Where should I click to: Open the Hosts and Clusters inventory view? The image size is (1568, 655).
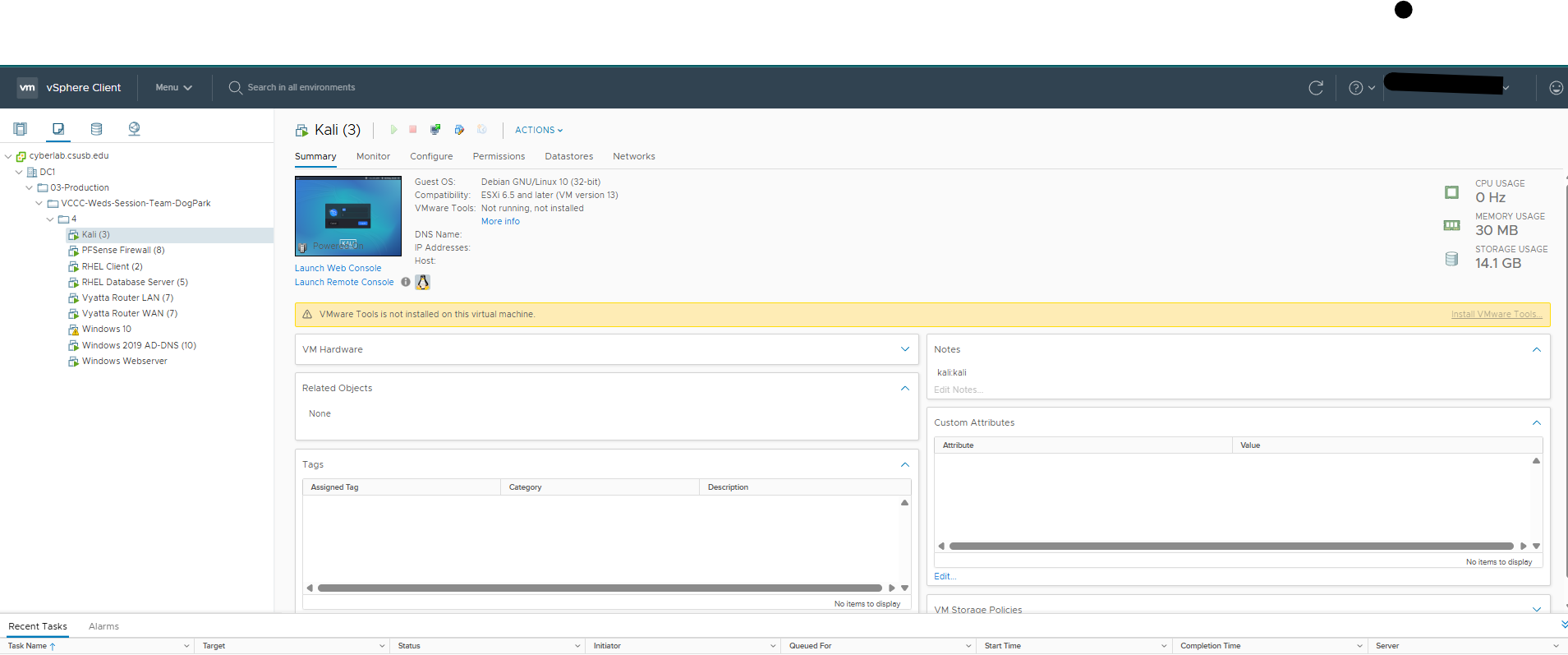pyautogui.click(x=21, y=129)
